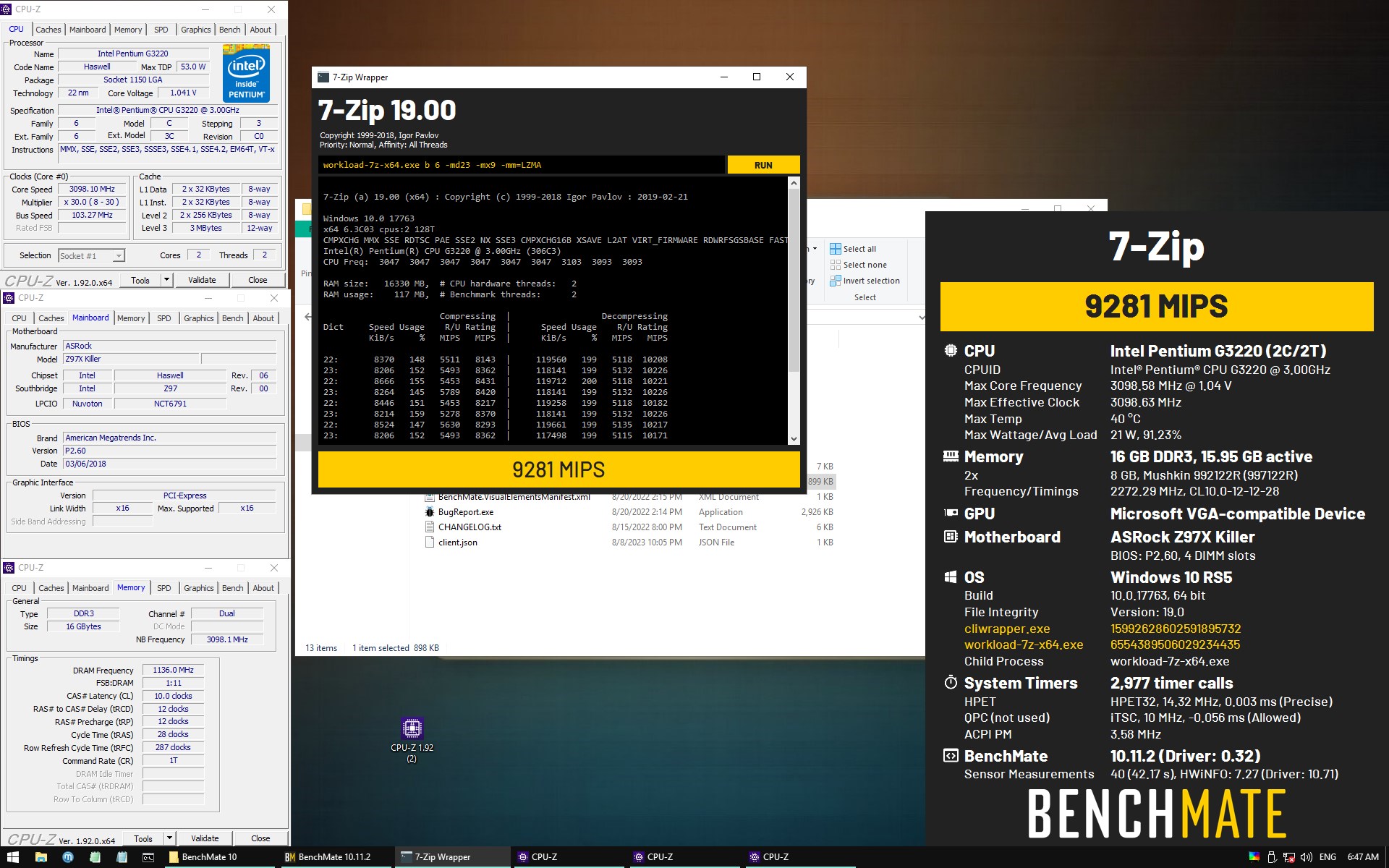This screenshot has height=868, width=1389.
Task: Click the ENG language indicator
Action: pos(1328,857)
